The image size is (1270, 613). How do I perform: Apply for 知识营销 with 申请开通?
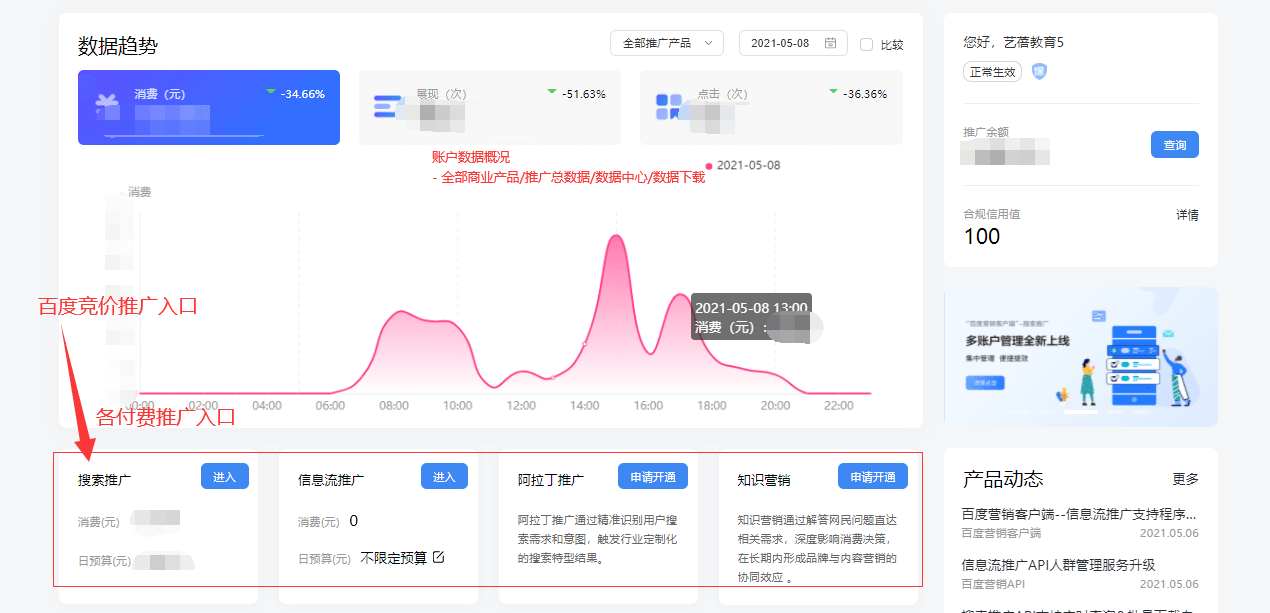[873, 477]
